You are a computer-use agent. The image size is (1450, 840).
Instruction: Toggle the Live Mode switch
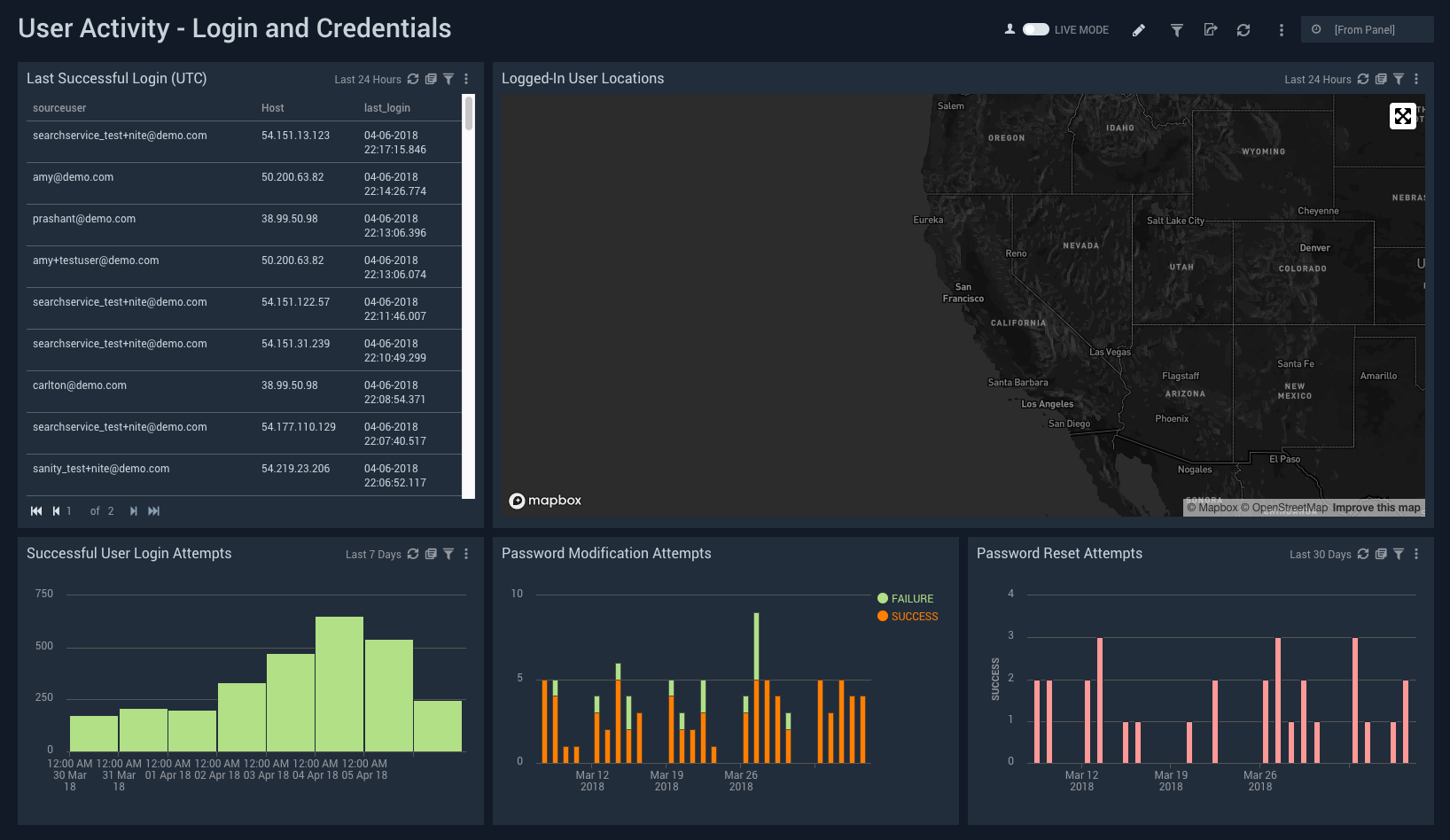click(1035, 29)
